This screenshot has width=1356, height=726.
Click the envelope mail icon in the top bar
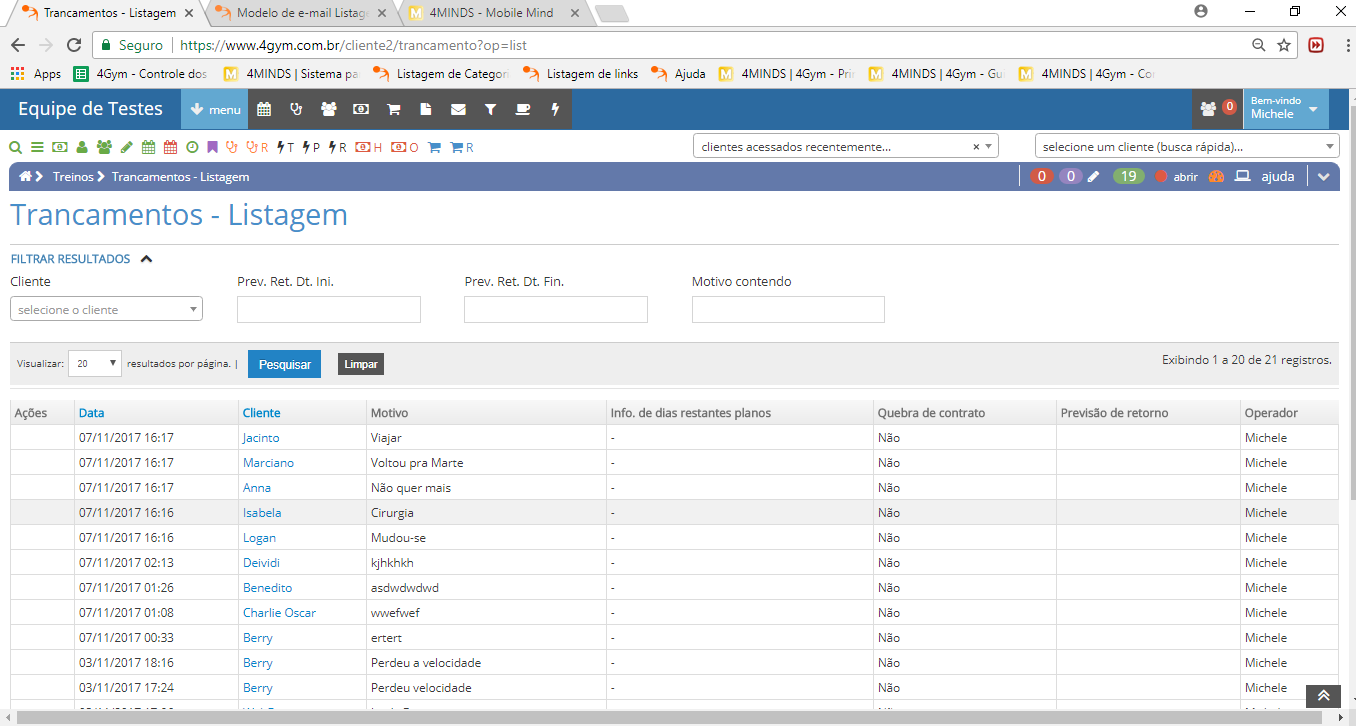(458, 109)
